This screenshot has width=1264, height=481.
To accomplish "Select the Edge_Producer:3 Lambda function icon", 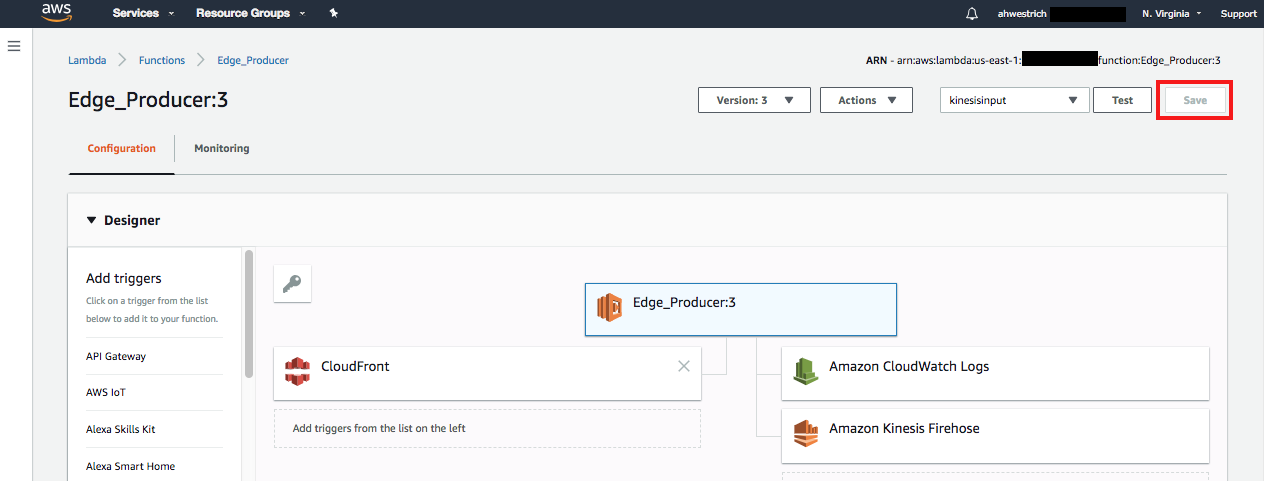I will (609, 307).
